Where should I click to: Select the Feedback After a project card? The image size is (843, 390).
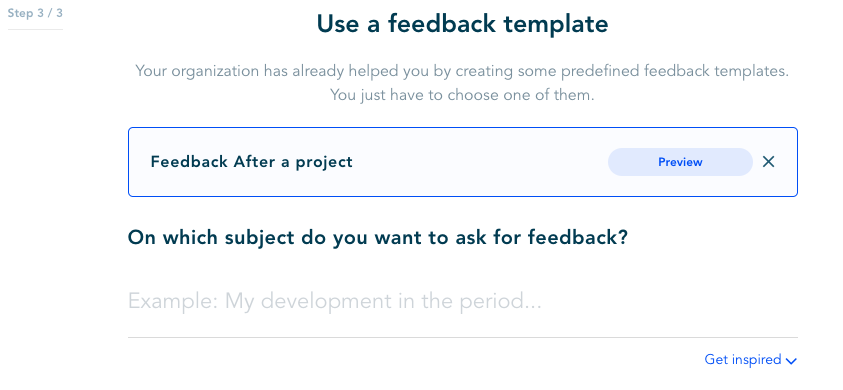pyautogui.click(x=462, y=162)
